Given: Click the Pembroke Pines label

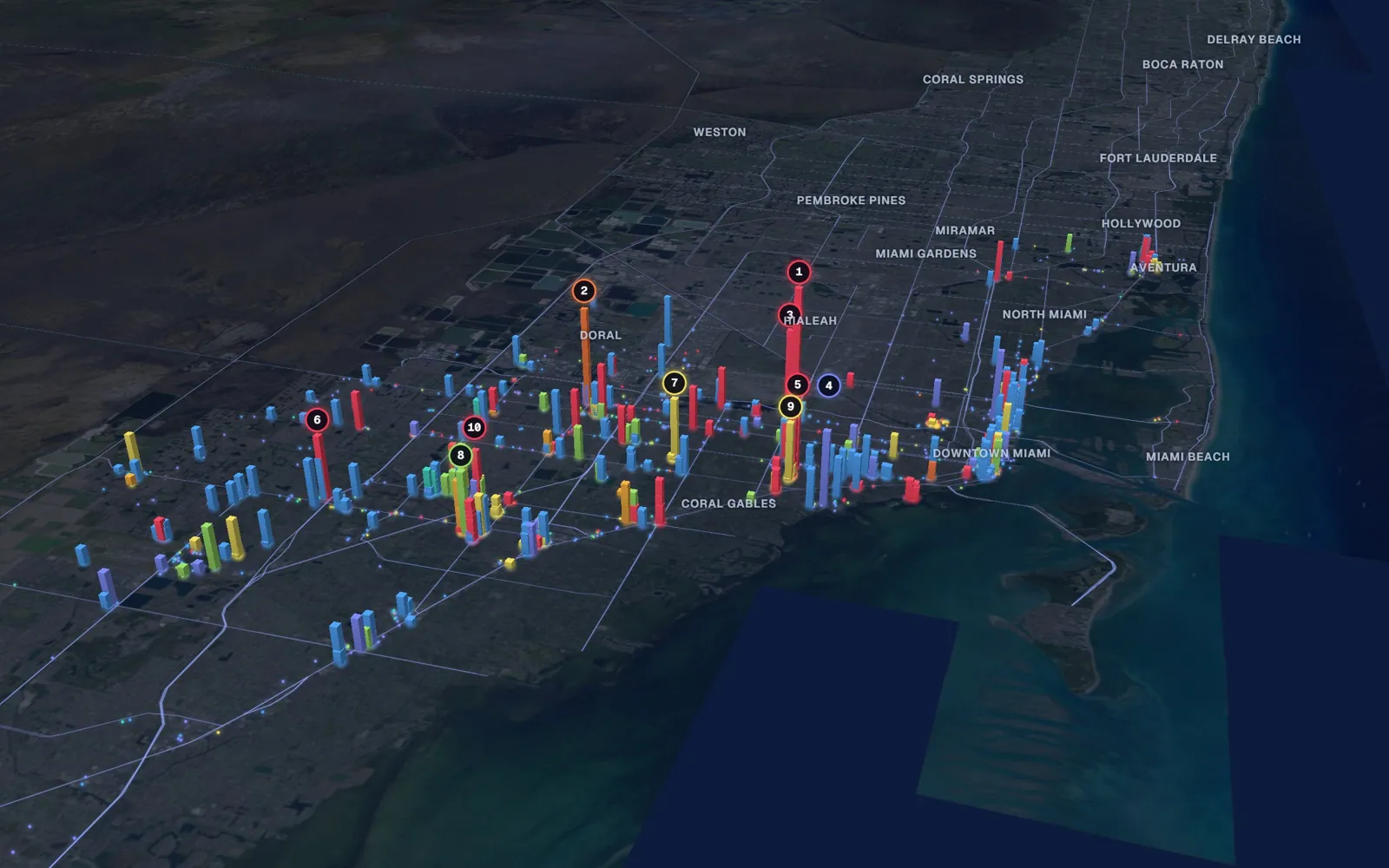Looking at the screenshot, I should 851,201.
